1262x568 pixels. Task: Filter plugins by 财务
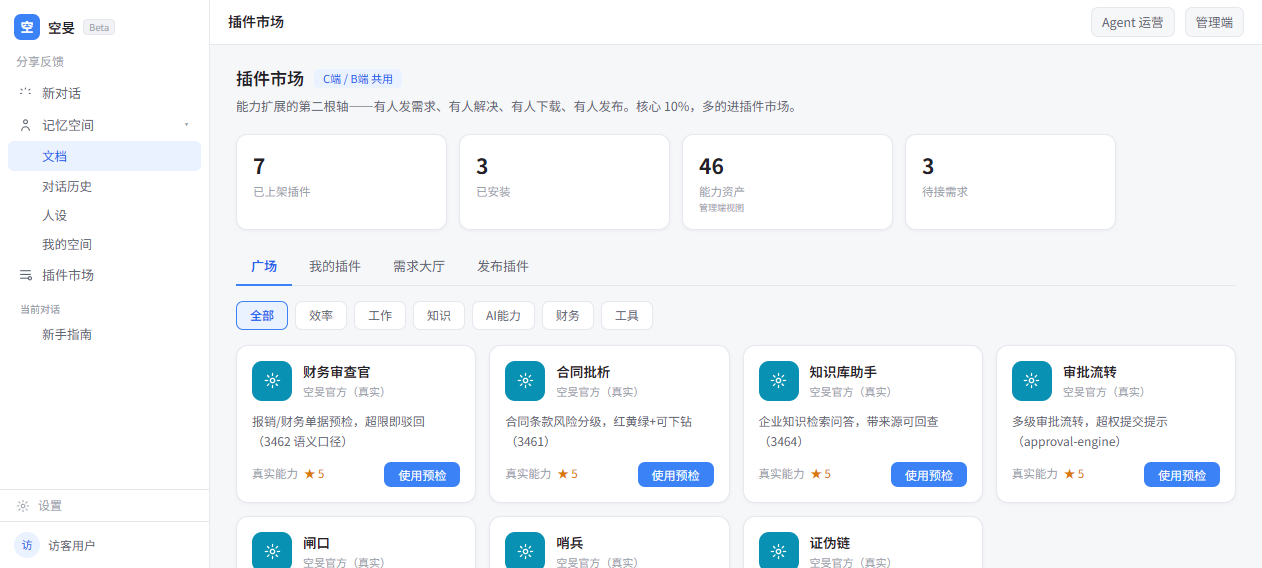tap(568, 315)
